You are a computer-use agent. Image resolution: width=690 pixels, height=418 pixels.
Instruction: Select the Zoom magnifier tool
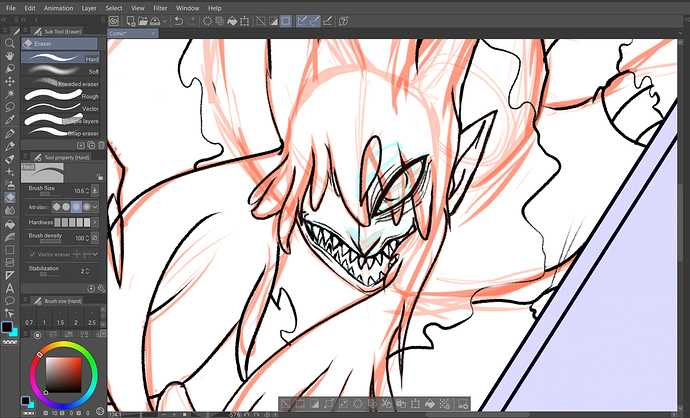click(10, 44)
